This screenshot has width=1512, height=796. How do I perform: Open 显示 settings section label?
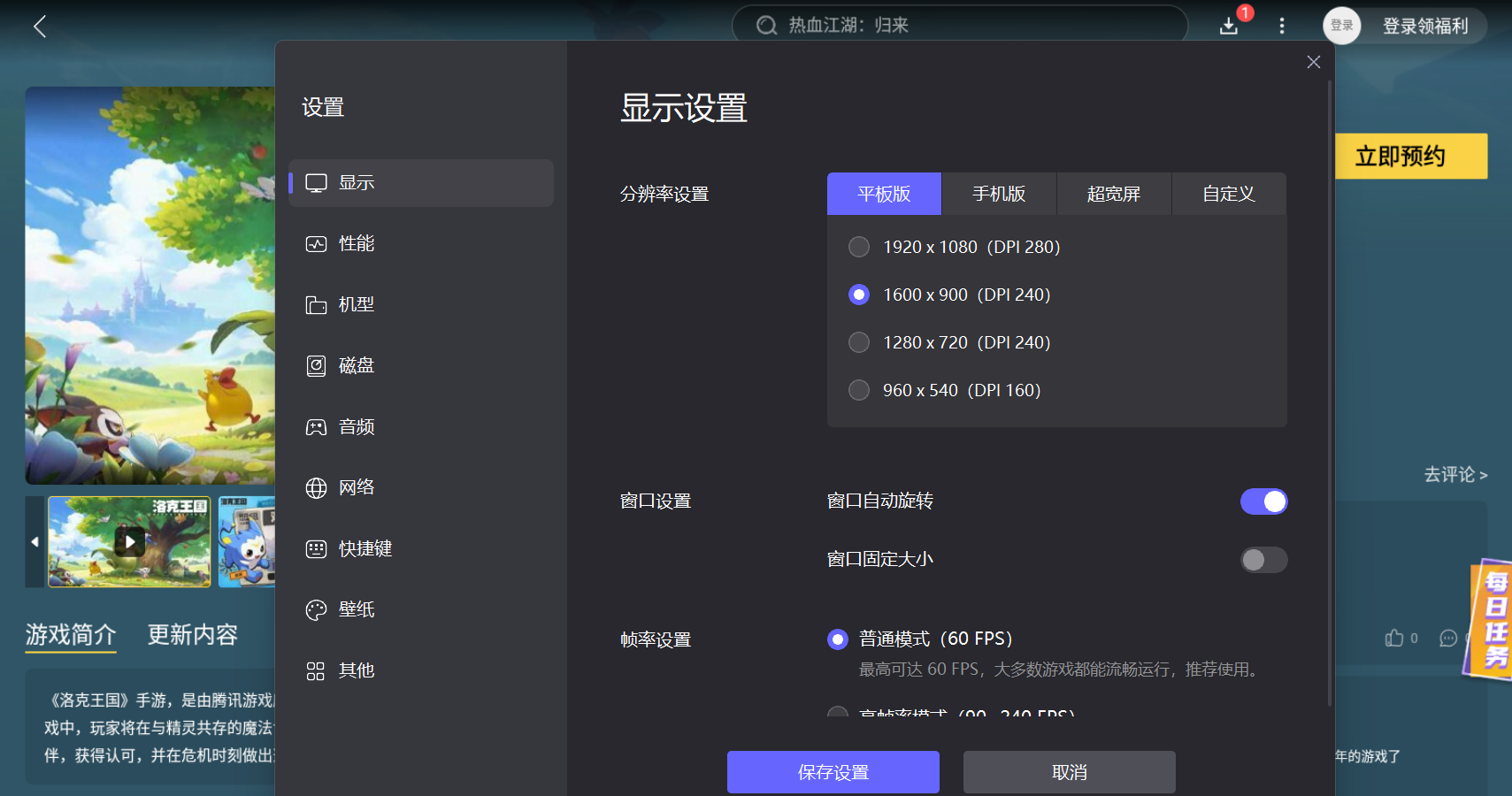(357, 183)
